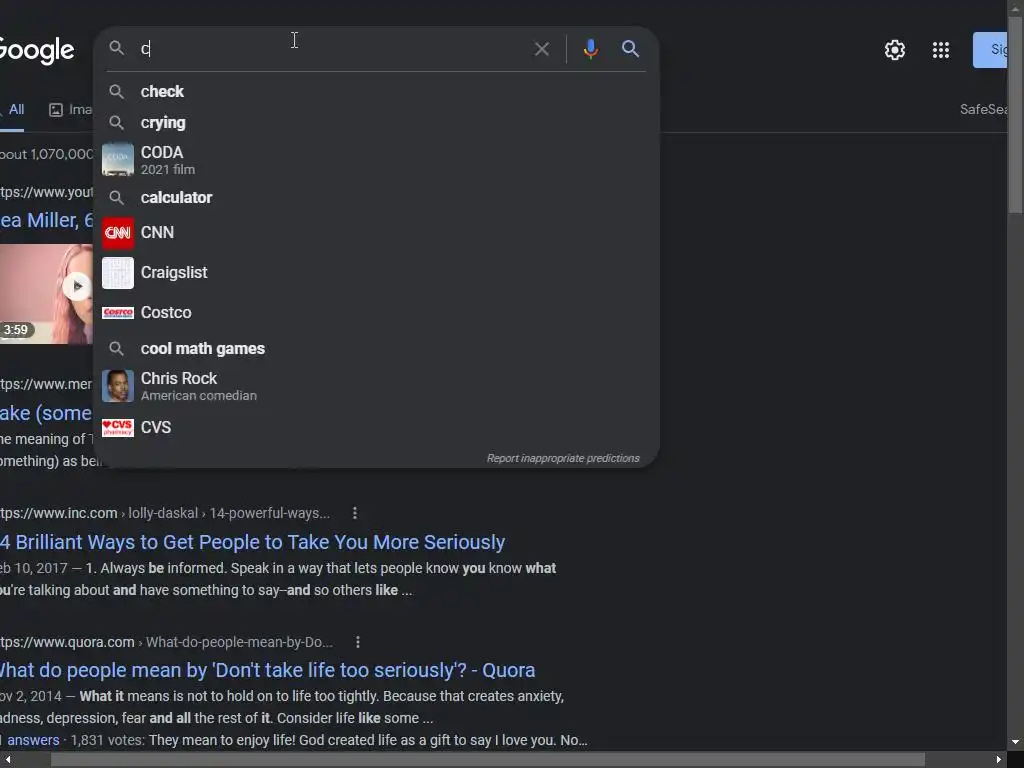This screenshot has height=768, width=1024.
Task: Select the 'cool math games' suggestion
Action: (376, 349)
